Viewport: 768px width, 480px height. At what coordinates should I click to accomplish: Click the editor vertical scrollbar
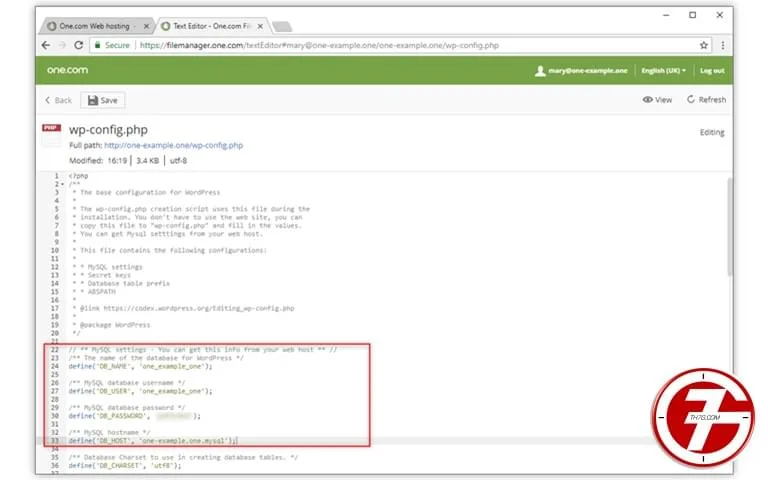pyautogui.click(x=729, y=226)
